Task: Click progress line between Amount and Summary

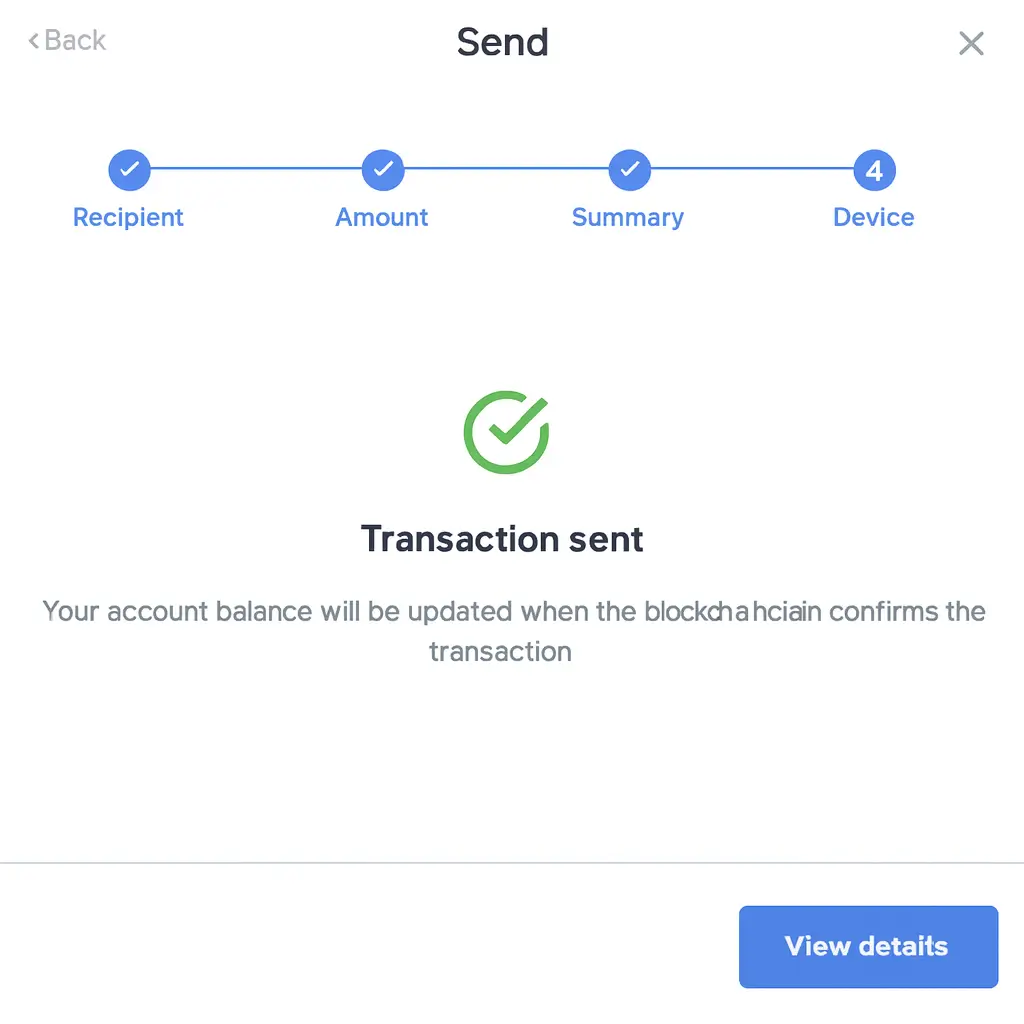Action: point(506,169)
